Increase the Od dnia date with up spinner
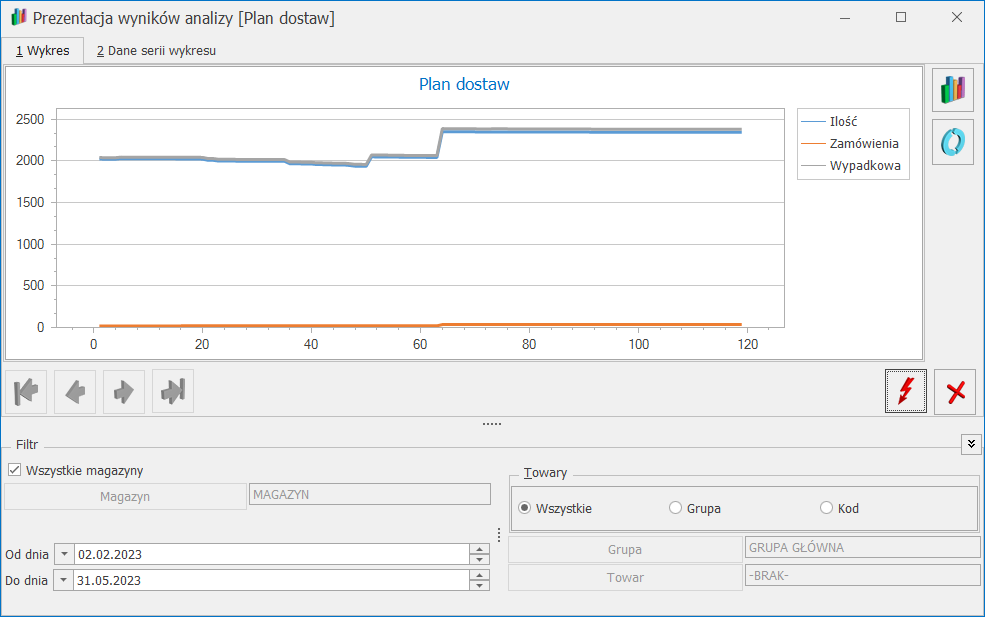 (x=479, y=549)
